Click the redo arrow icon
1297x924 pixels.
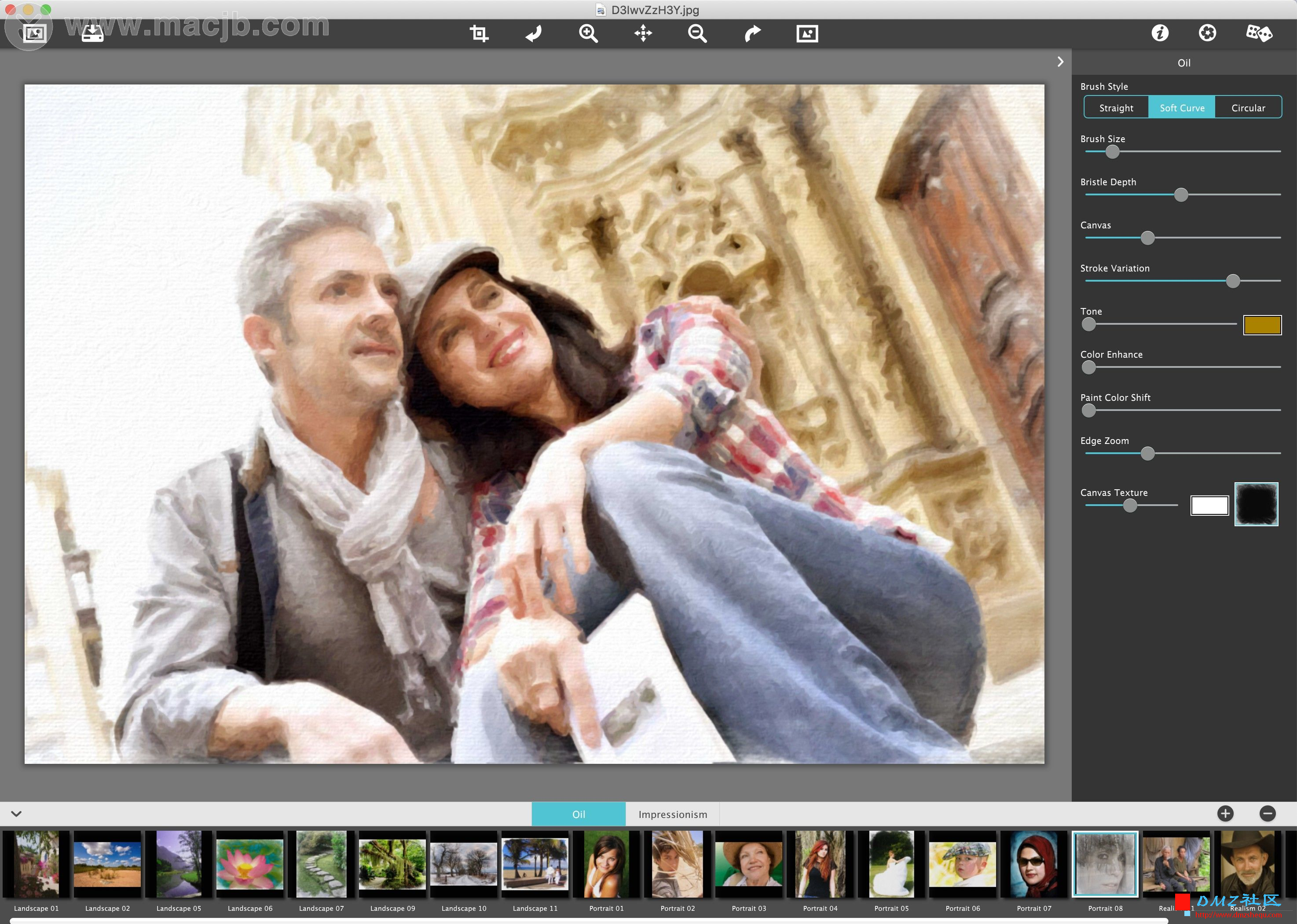(752, 33)
